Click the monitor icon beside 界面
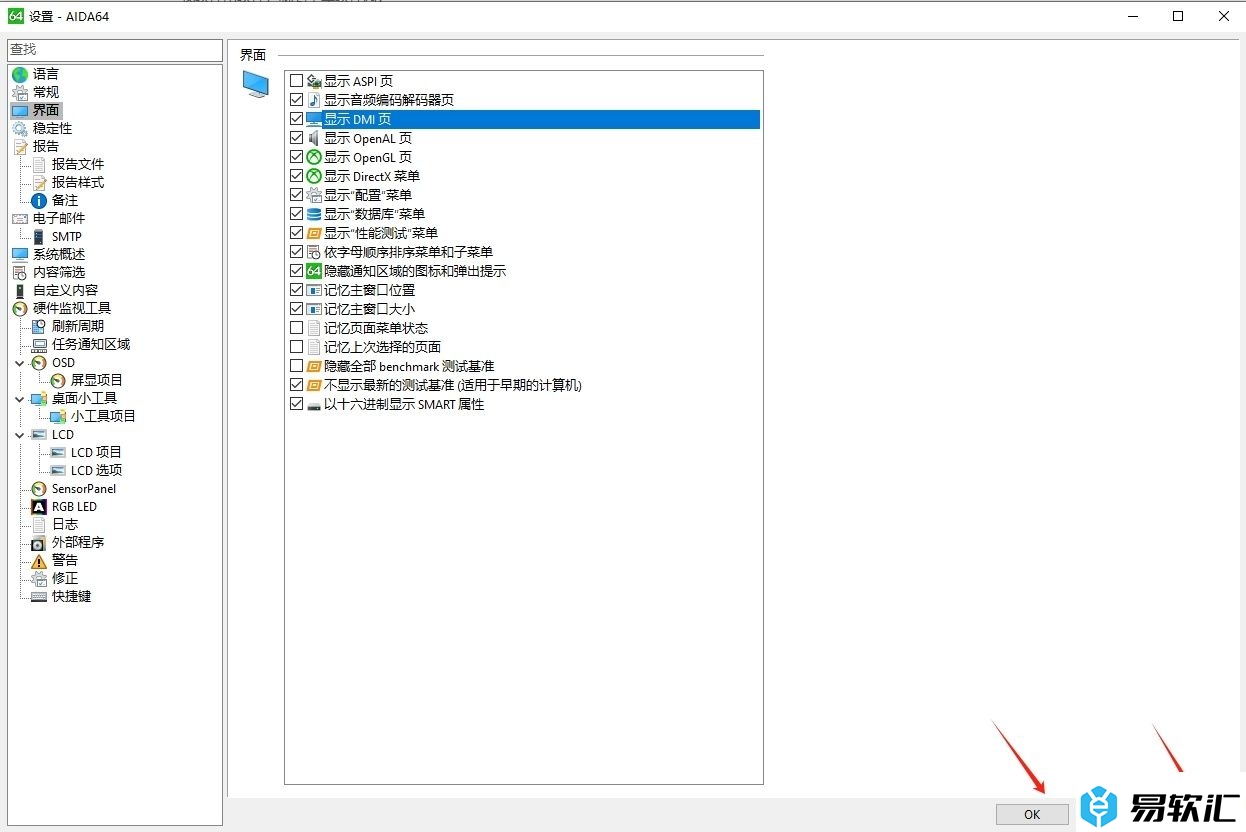 click(20, 110)
